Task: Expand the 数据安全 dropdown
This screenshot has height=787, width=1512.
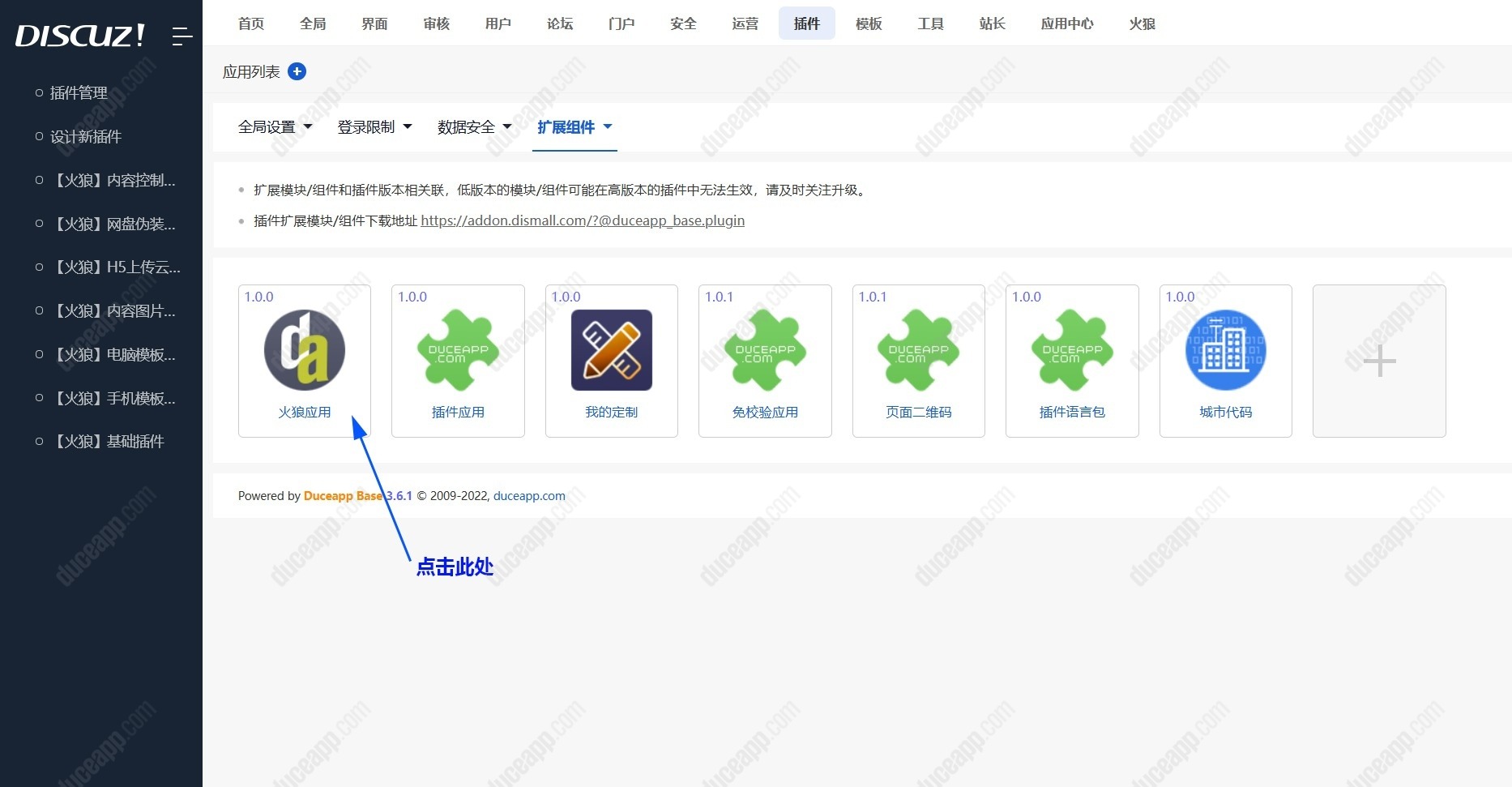Action: coord(474,126)
